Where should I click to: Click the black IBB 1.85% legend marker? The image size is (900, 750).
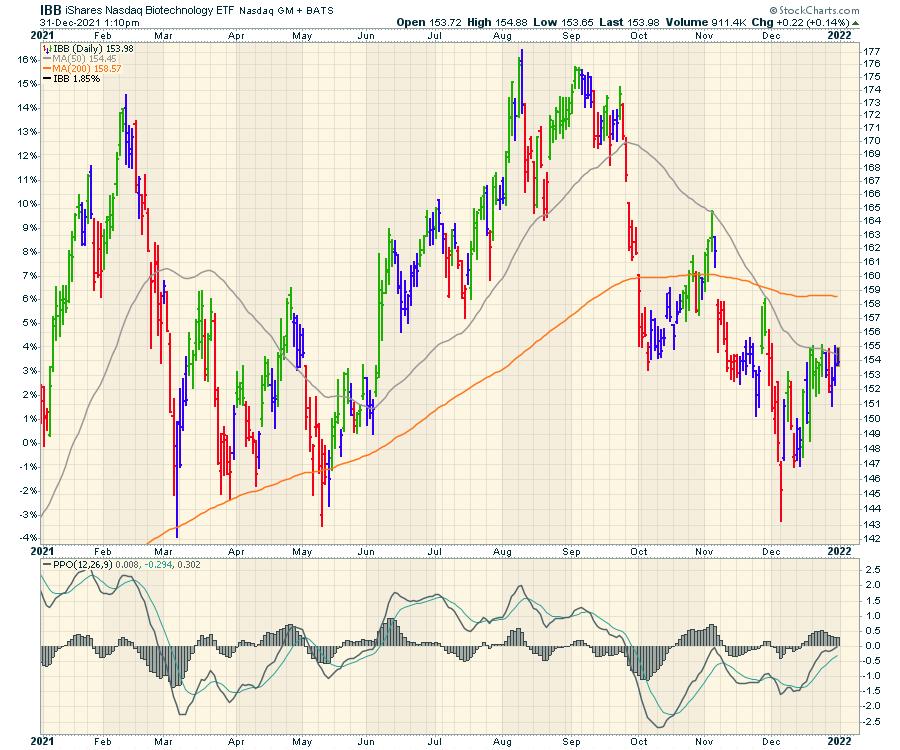pyautogui.click(x=46, y=79)
